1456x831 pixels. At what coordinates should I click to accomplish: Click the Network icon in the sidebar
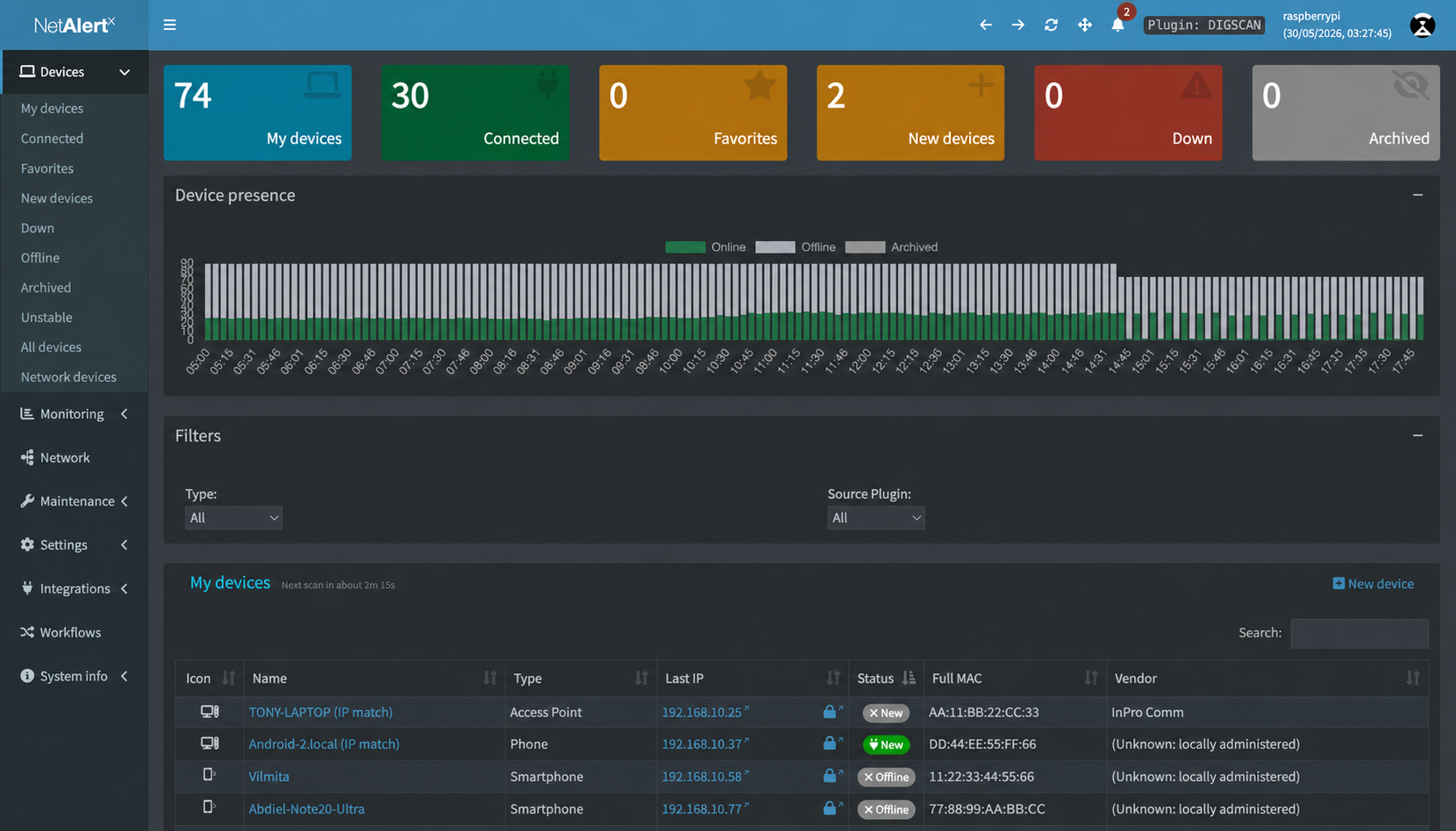click(27, 458)
